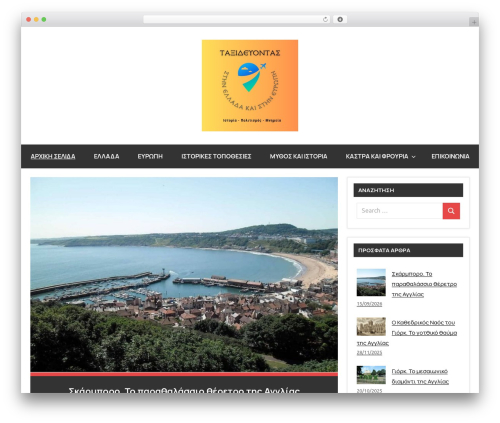The width and height of the screenshot is (500, 423).
Task: Maximize the window with the green button
Action: click(x=44, y=20)
